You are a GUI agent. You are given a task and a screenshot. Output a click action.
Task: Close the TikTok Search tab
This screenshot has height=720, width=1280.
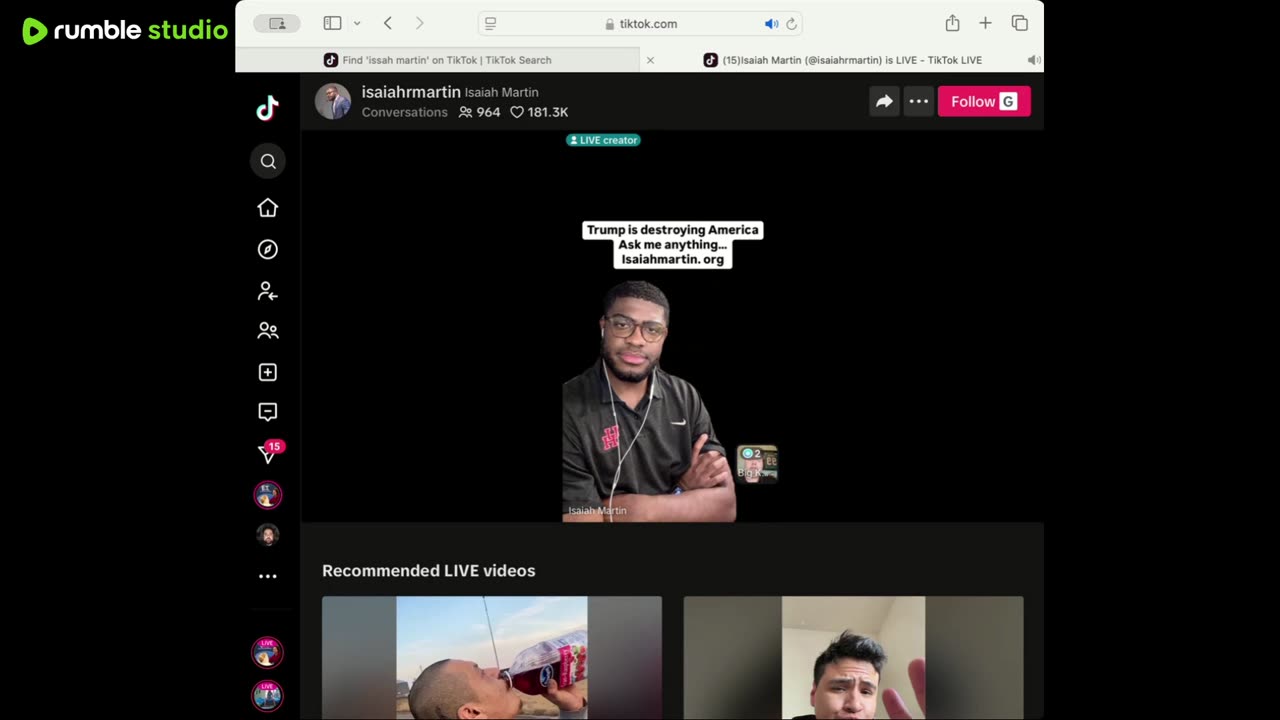click(650, 60)
